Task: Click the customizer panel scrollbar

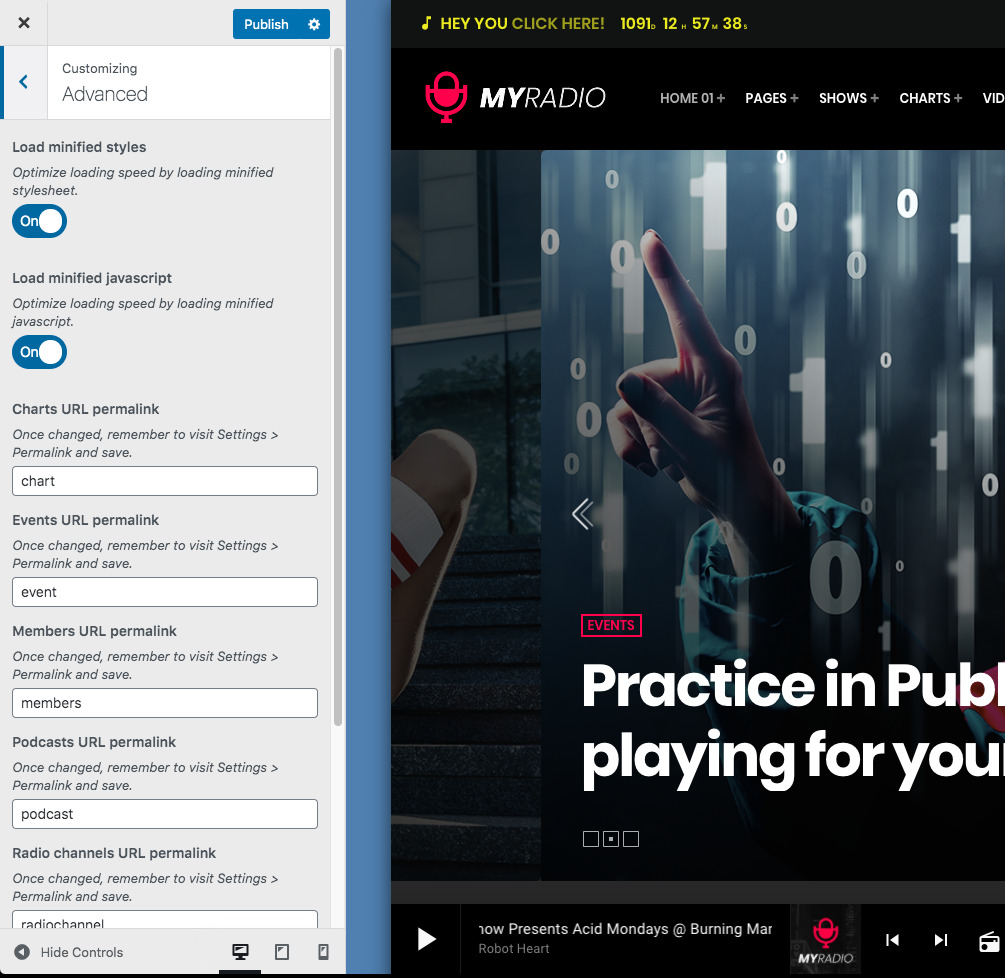Action: [338, 387]
